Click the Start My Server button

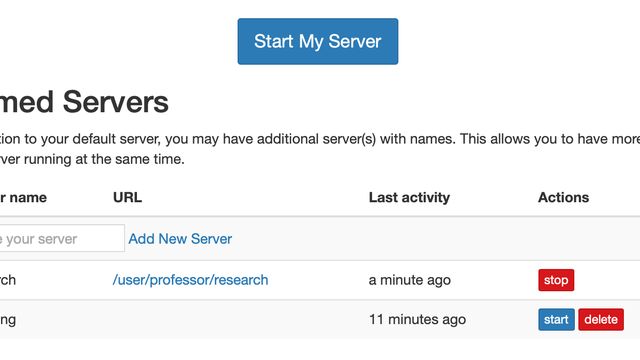pyautogui.click(x=318, y=41)
